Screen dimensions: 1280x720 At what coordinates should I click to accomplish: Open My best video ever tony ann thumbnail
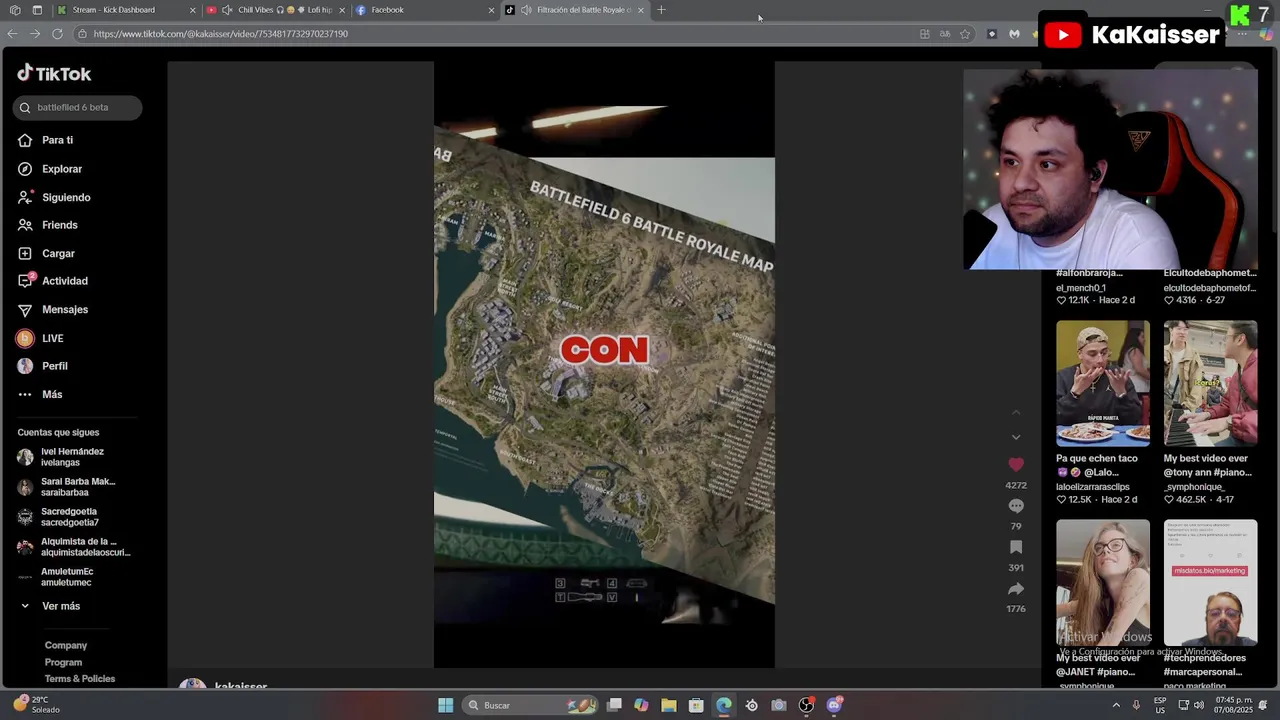pyautogui.click(x=1210, y=383)
